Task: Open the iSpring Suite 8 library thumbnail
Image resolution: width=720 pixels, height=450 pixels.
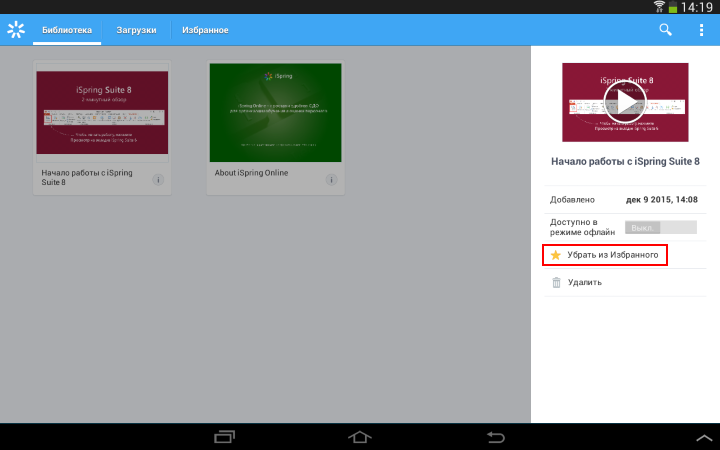Action: (x=102, y=112)
